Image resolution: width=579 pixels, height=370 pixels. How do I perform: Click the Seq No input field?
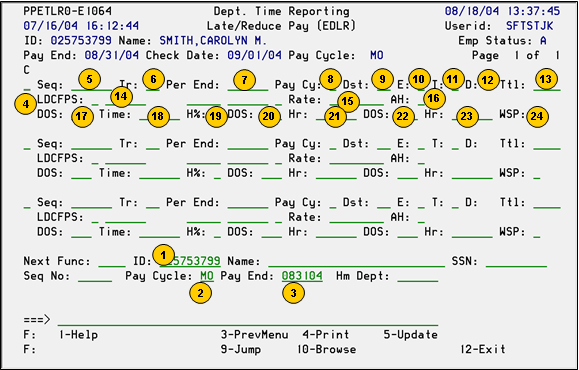(x=95, y=276)
